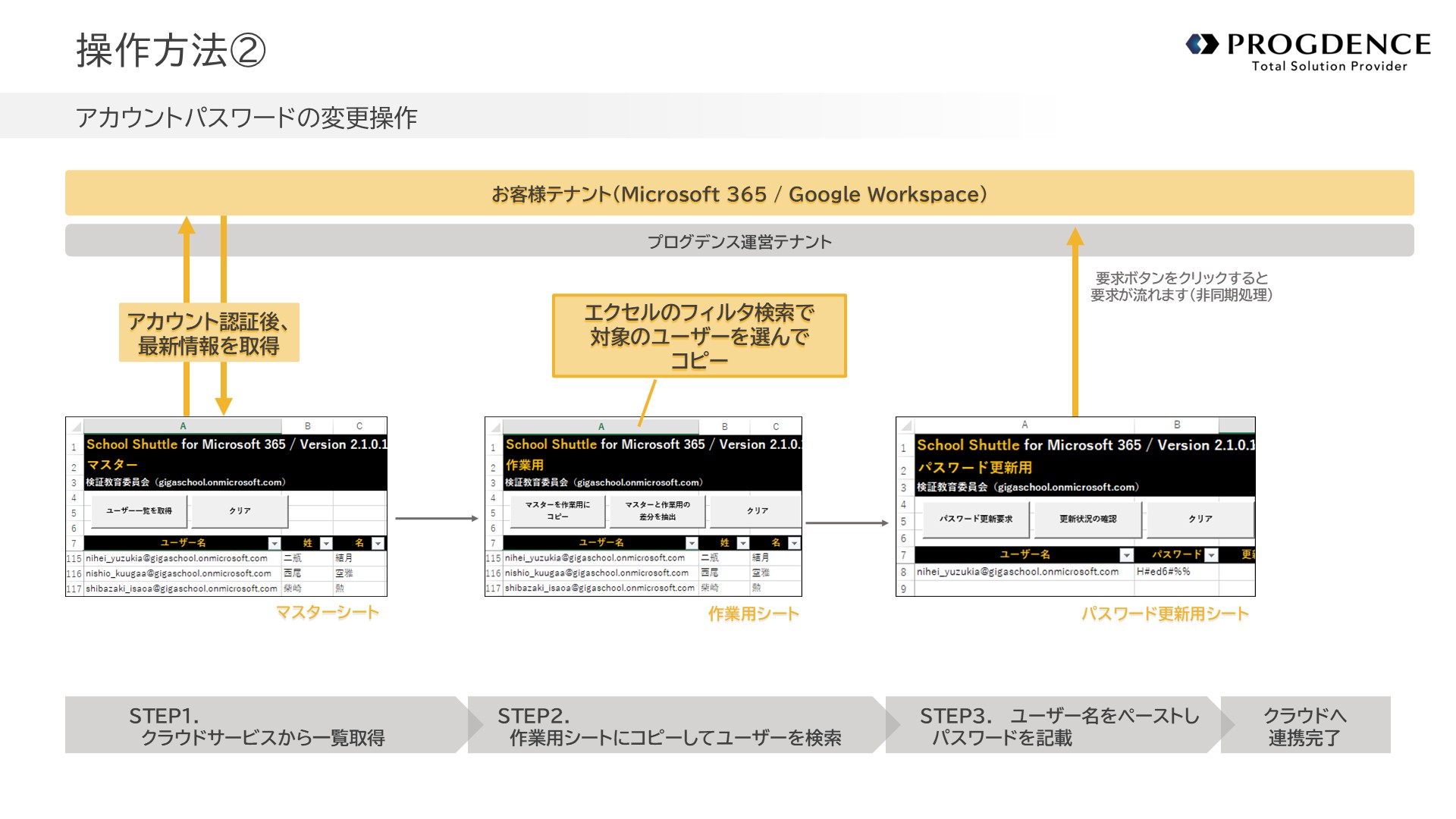Click the クラウドへ連携完了 label

point(1305,726)
